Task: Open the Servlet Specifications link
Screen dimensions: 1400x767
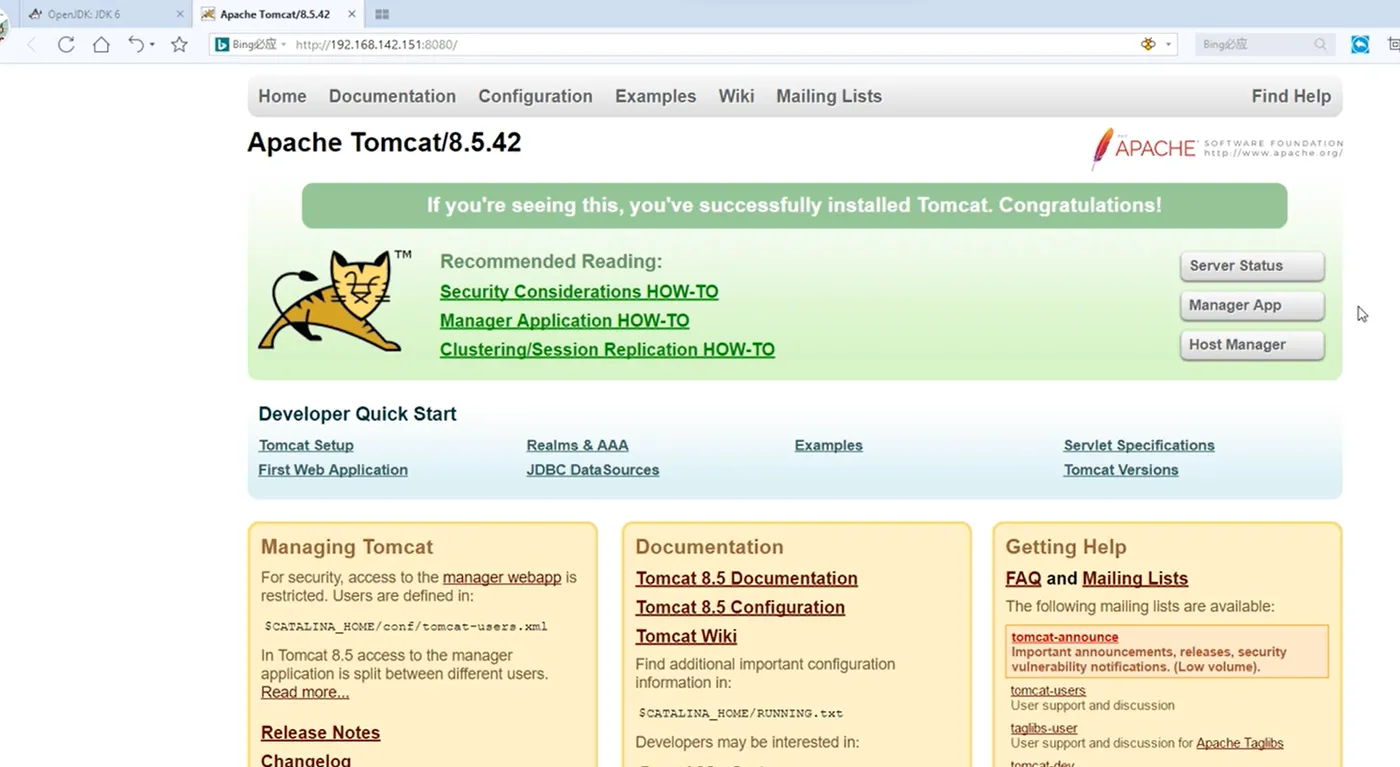Action: (x=1139, y=445)
